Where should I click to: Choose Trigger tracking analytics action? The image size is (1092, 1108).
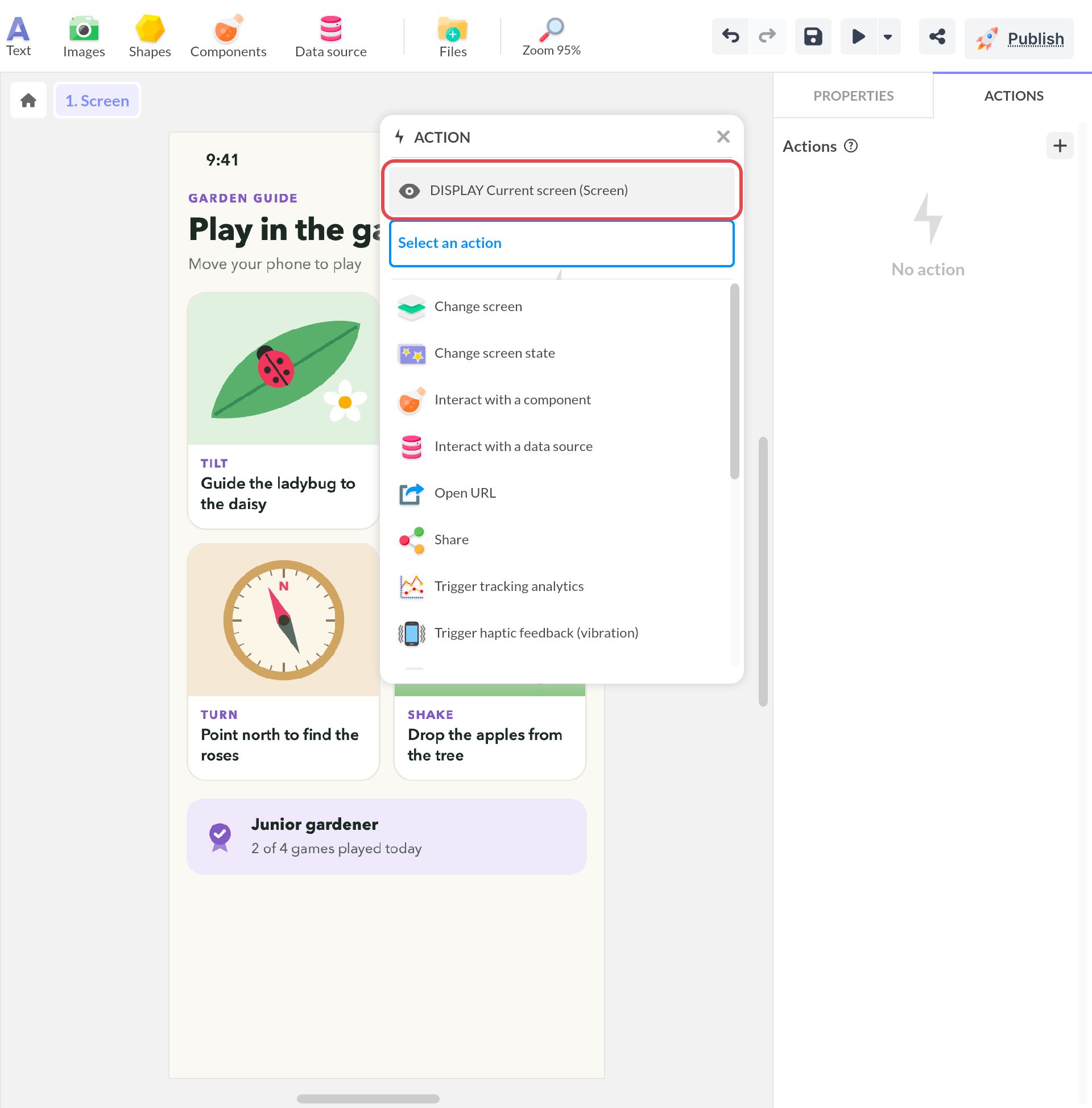(x=561, y=586)
